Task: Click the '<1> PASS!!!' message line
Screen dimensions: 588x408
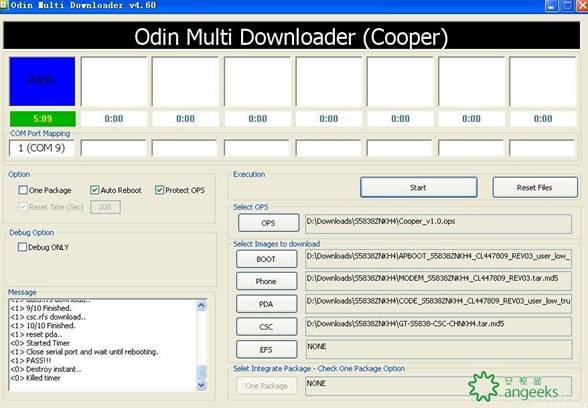Action: coord(31,360)
